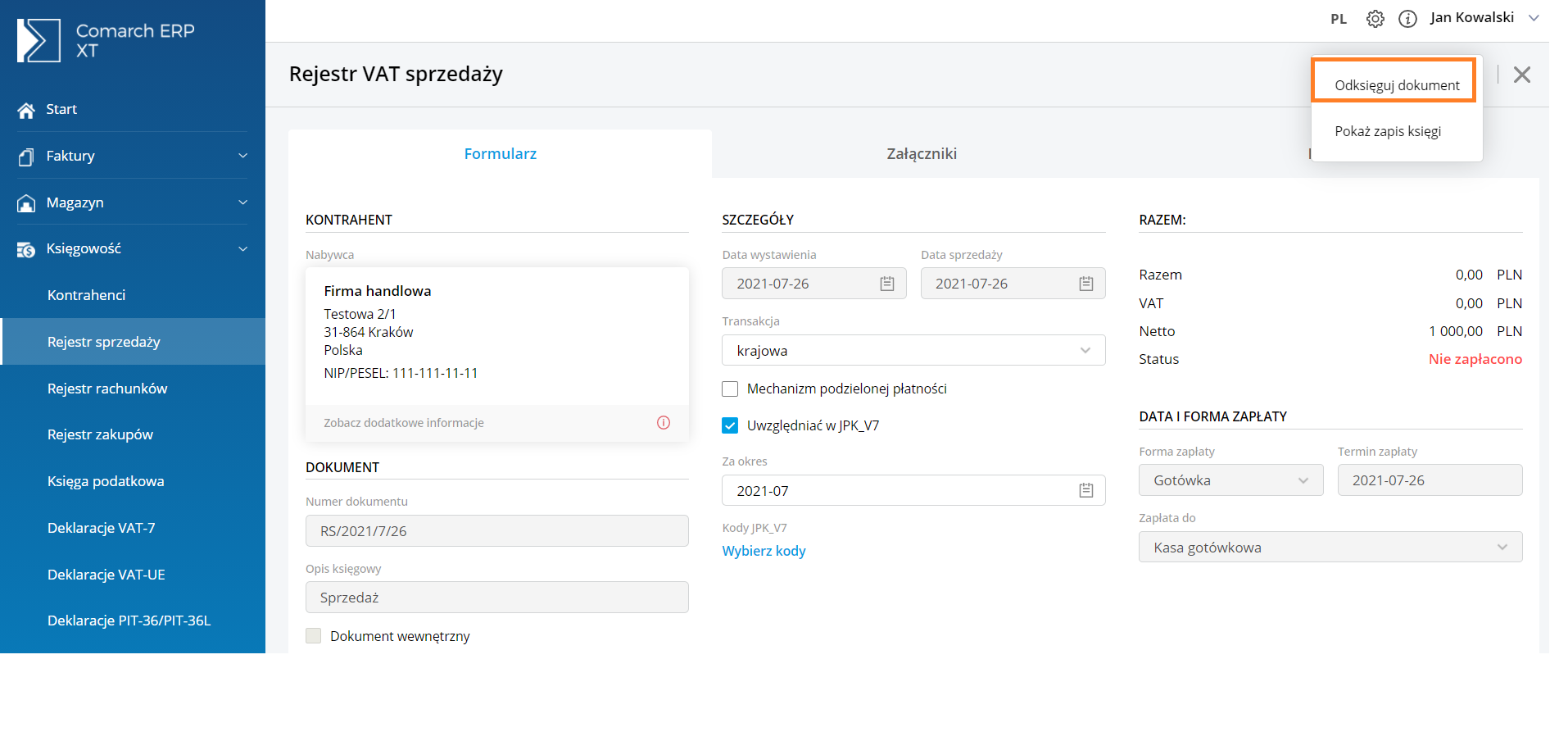Click red info icon in contractor card
This screenshot has height=741, width=1568.
coord(664,423)
